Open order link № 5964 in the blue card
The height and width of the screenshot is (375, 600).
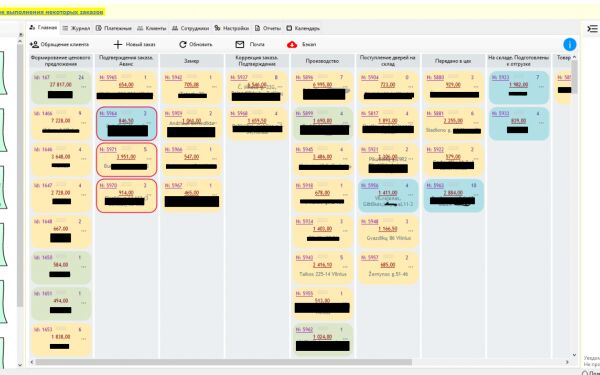pyautogui.click(x=108, y=114)
